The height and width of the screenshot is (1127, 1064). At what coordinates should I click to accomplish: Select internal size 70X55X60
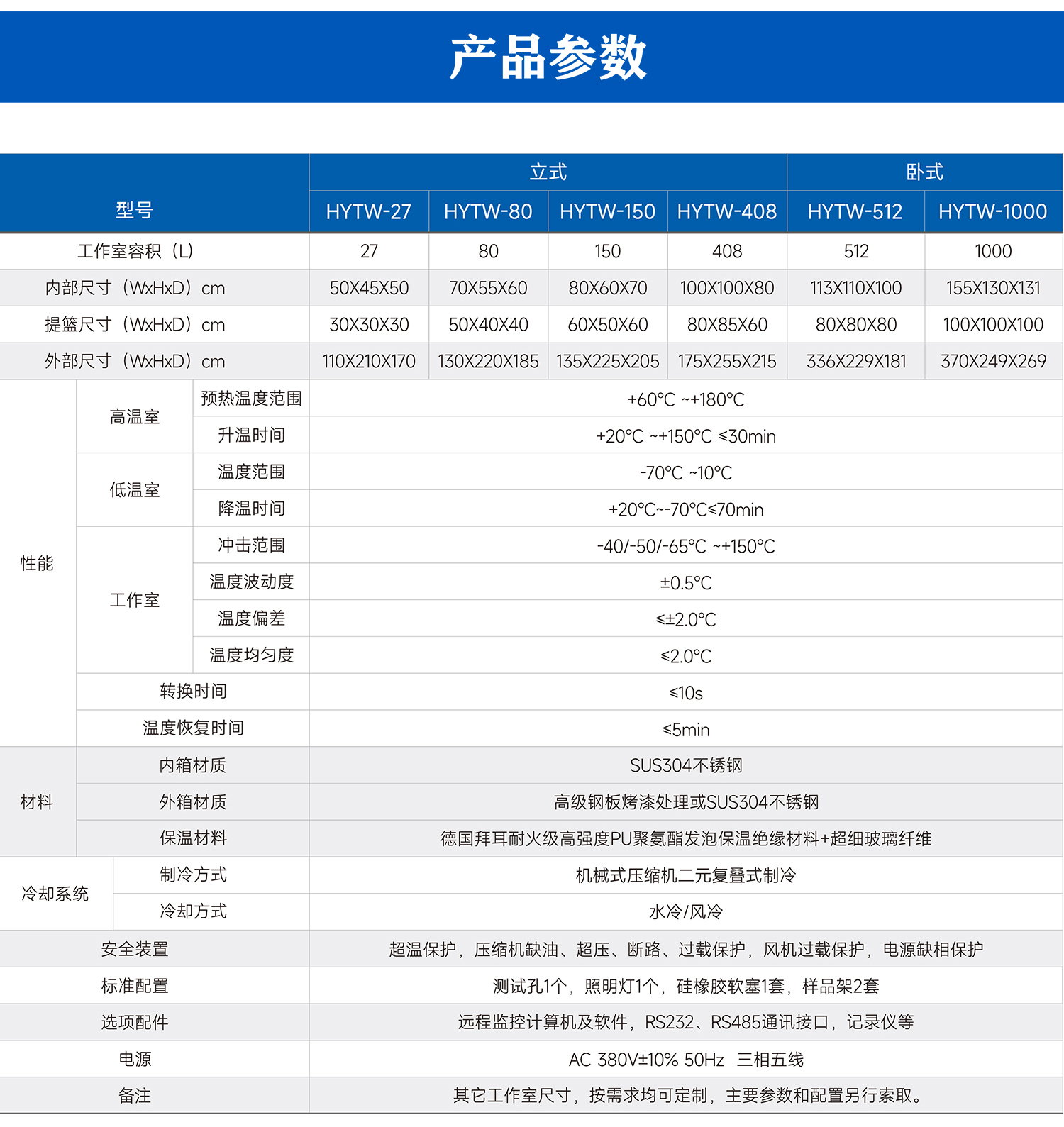click(488, 288)
